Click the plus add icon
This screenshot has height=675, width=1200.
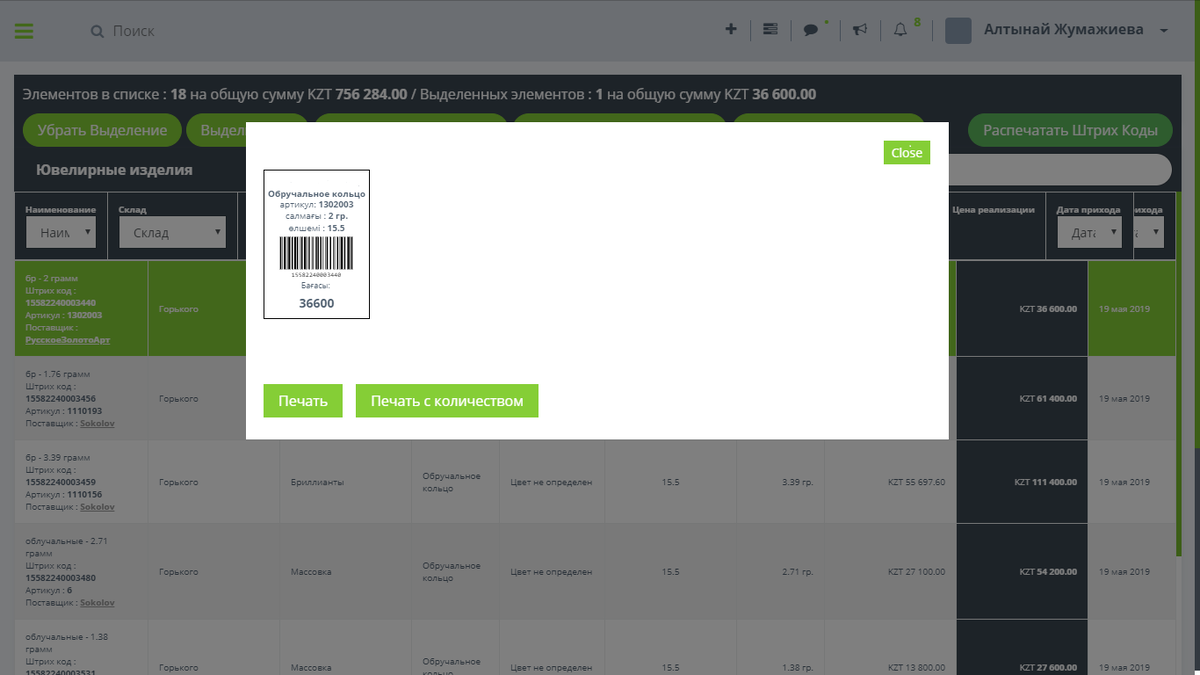(731, 30)
